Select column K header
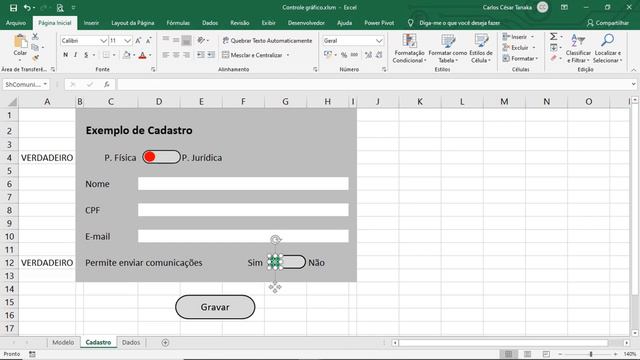 coord(420,102)
